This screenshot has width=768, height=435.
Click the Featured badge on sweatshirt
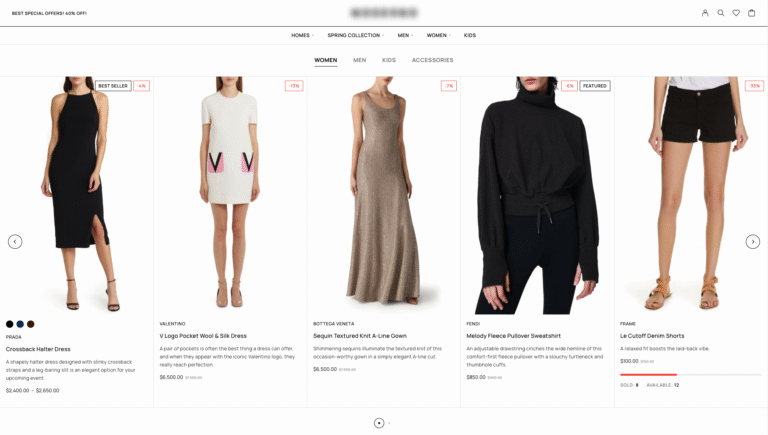click(595, 86)
